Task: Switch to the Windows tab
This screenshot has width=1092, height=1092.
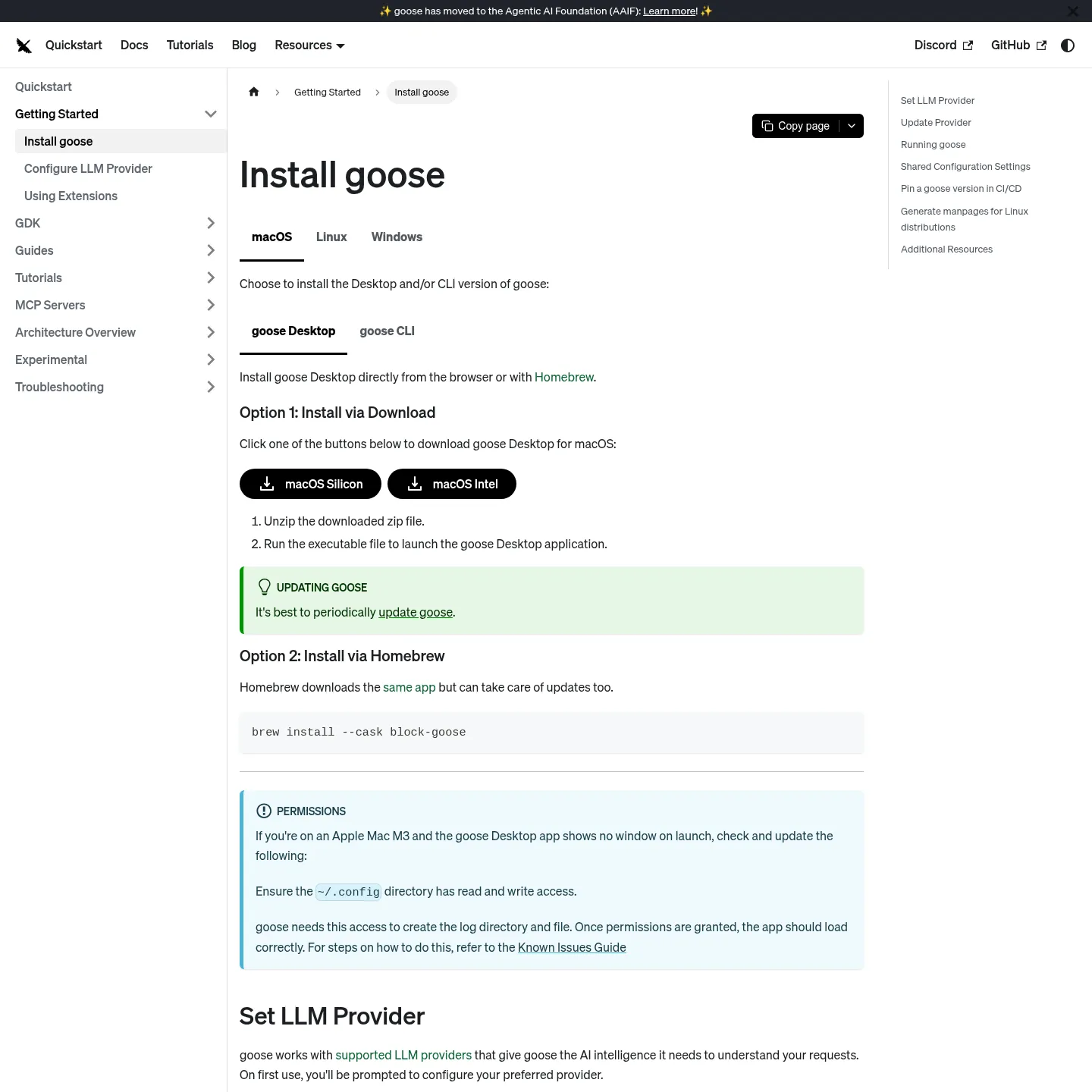Action: click(x=397, y=237)
